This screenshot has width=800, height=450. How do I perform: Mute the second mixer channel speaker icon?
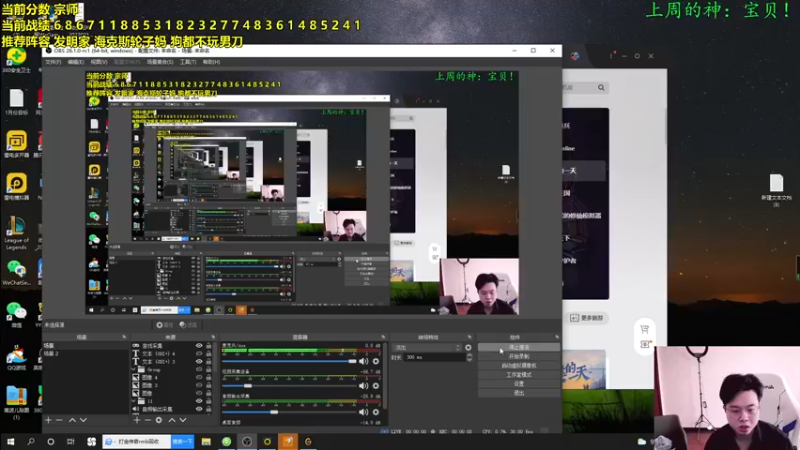(x=363, y=386)
